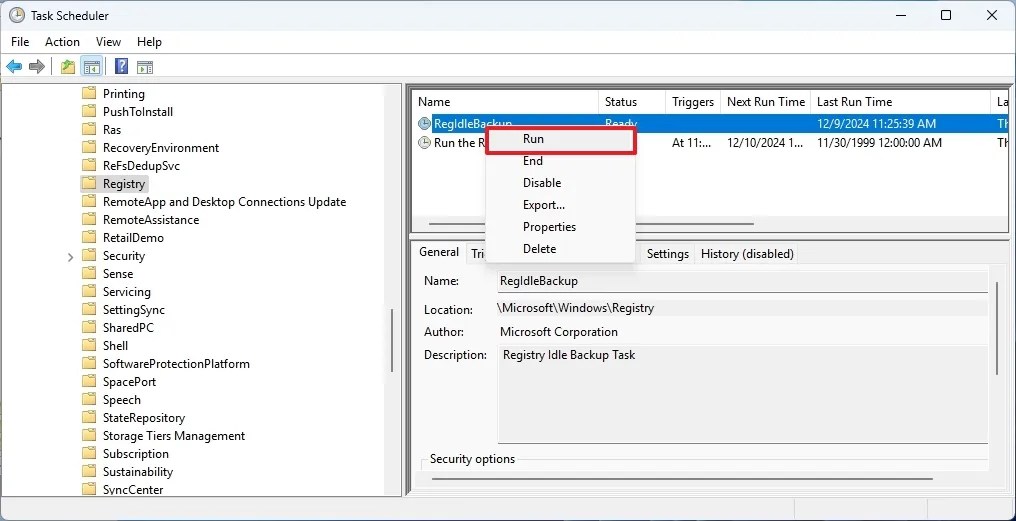1016x521 pixels.
Task: Select RemoteApp and Desktop Connections Update folder
Action: click(224, 202)
